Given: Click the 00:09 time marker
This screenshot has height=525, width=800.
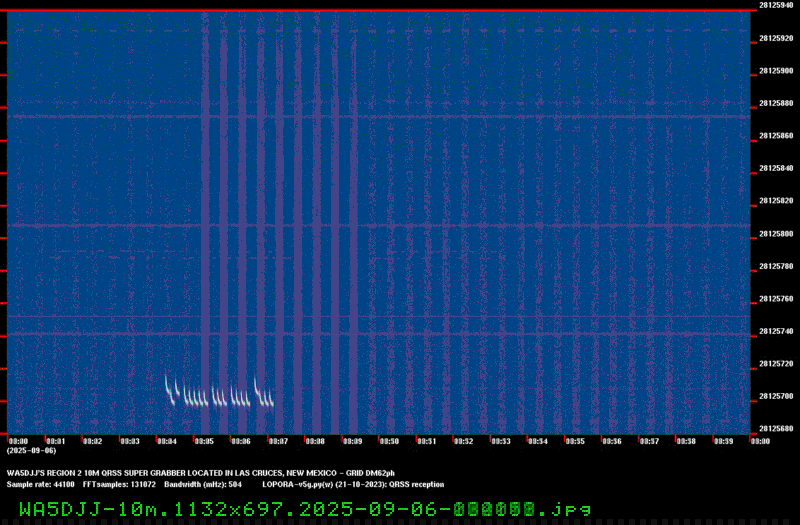Looking at the screenshot, I should 353,441.
